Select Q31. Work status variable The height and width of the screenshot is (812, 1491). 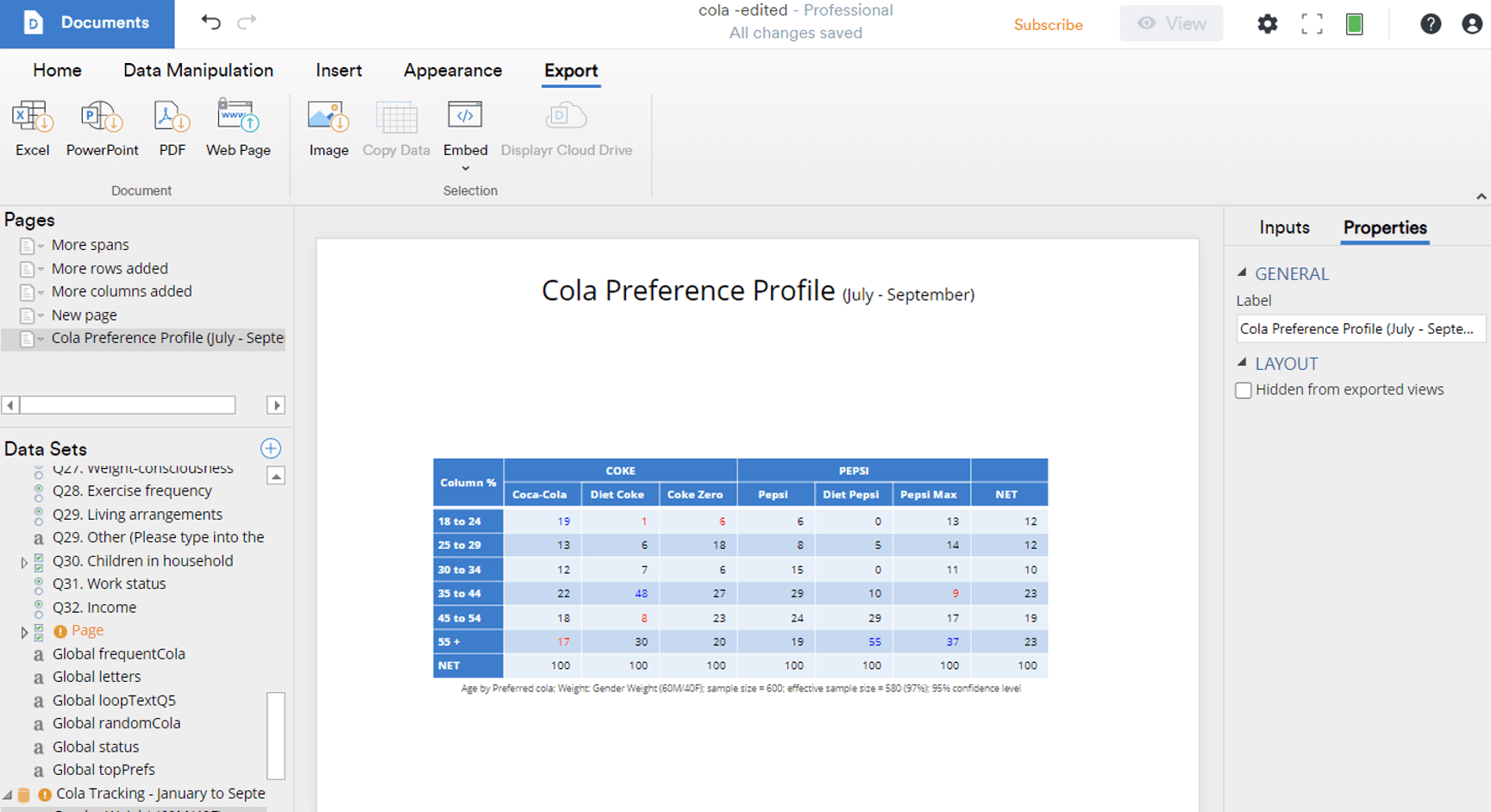109,584
